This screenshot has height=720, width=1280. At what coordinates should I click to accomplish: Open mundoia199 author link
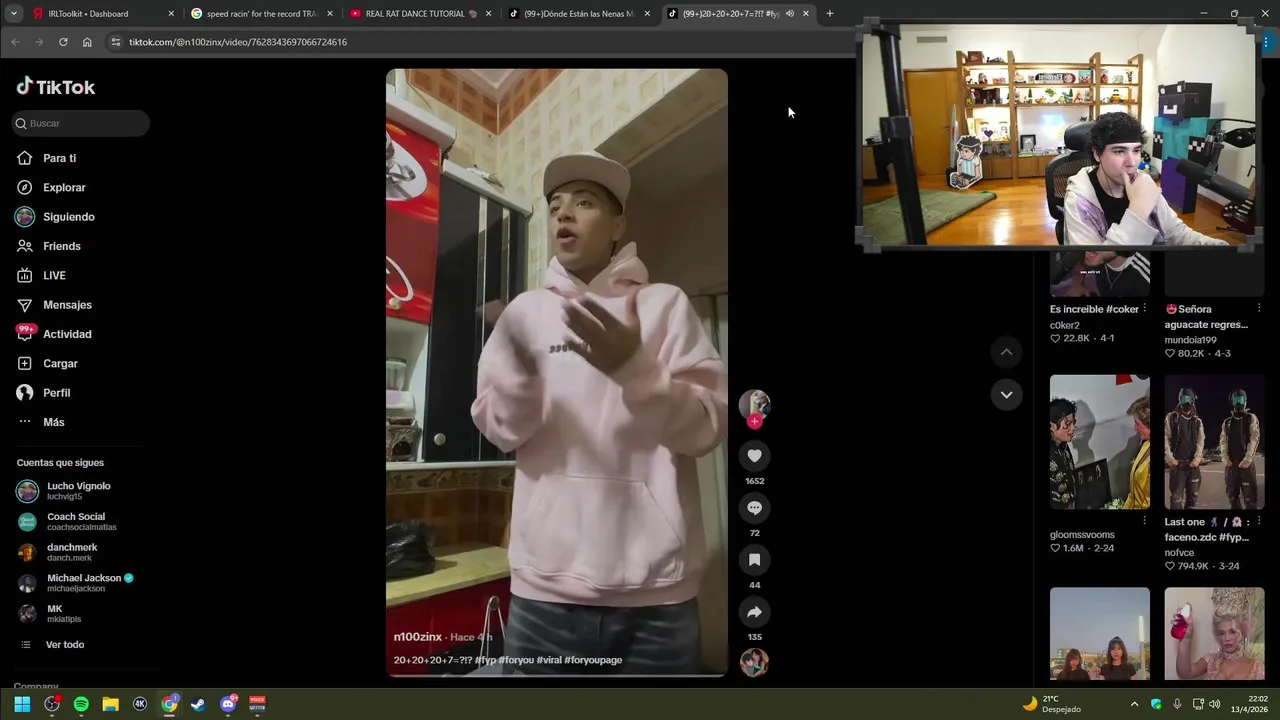pyautogui.click(x=1190, y=340)
